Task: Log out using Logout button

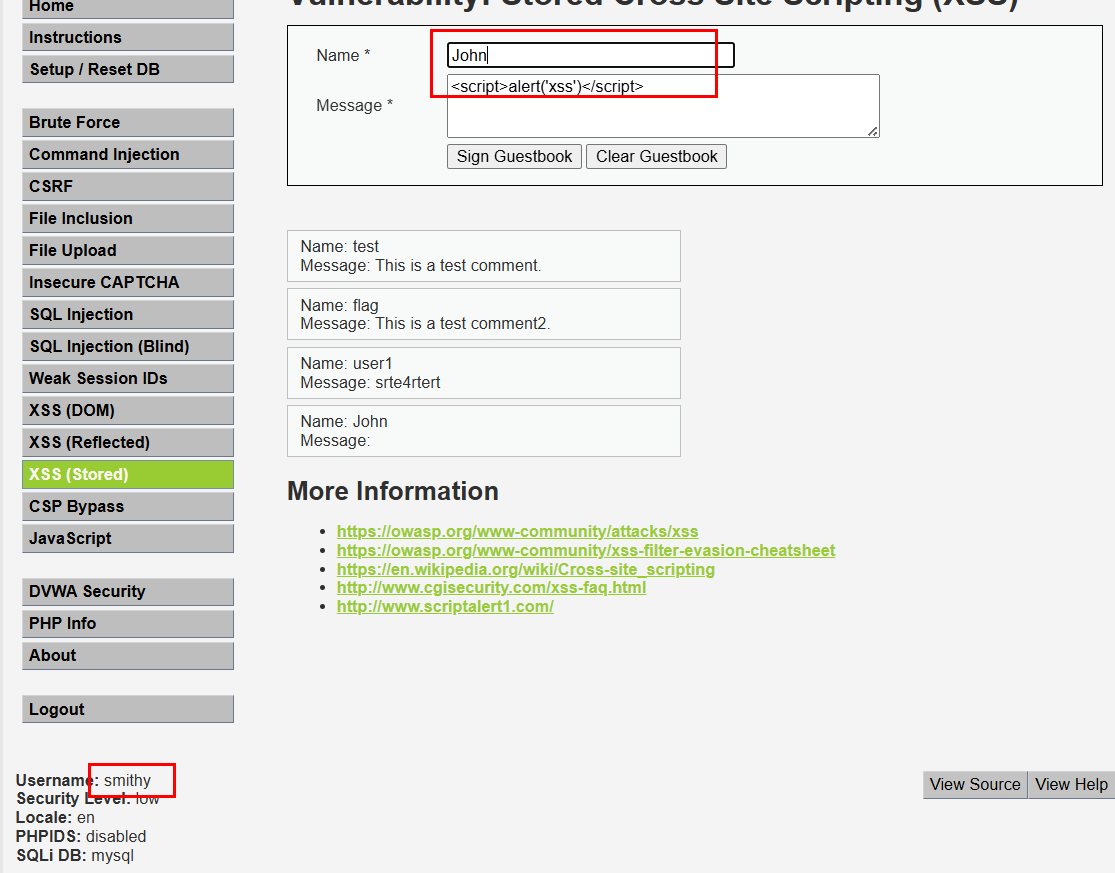Action: click(x=128, y=709)
